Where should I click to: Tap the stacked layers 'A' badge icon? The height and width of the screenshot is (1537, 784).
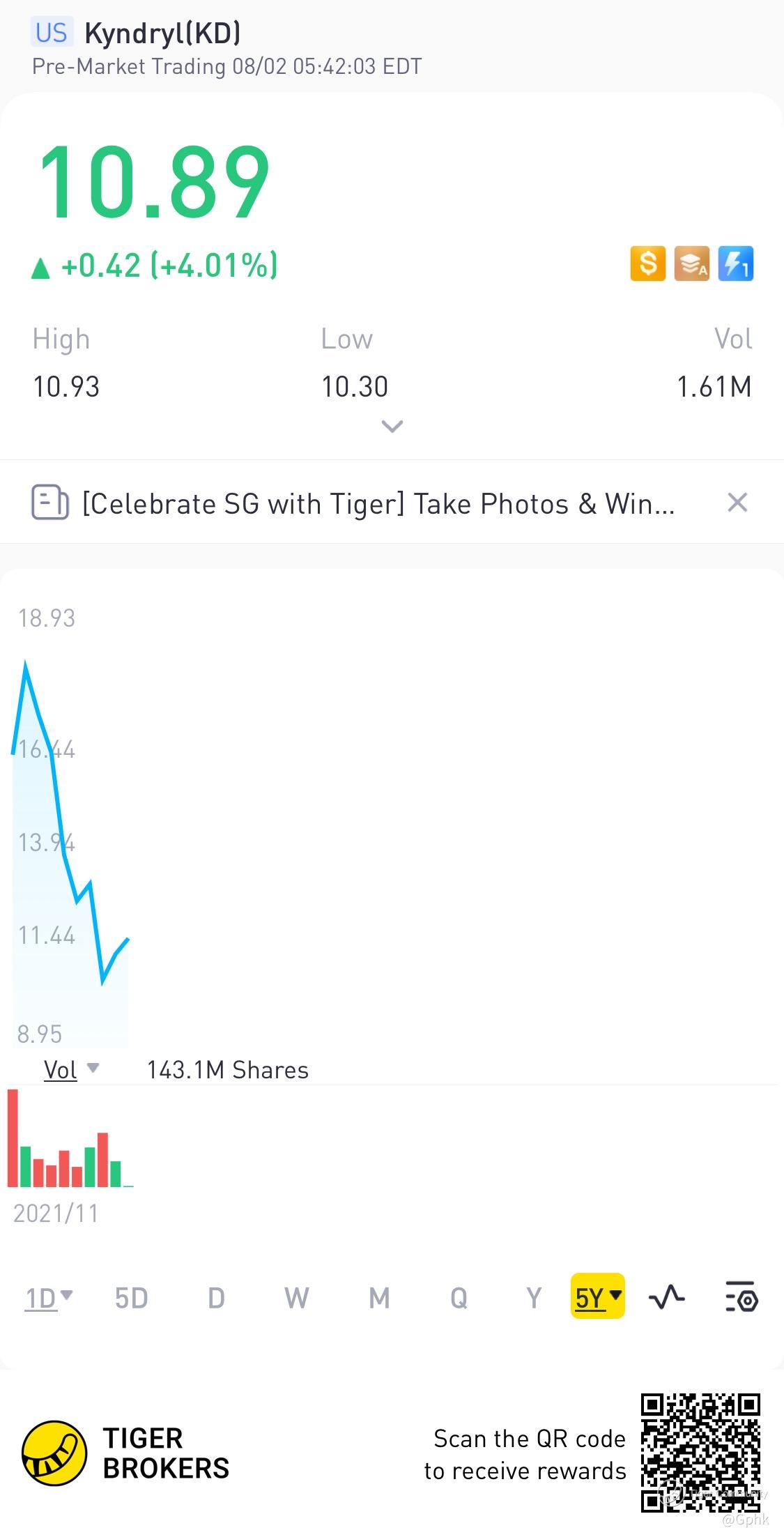691,263
